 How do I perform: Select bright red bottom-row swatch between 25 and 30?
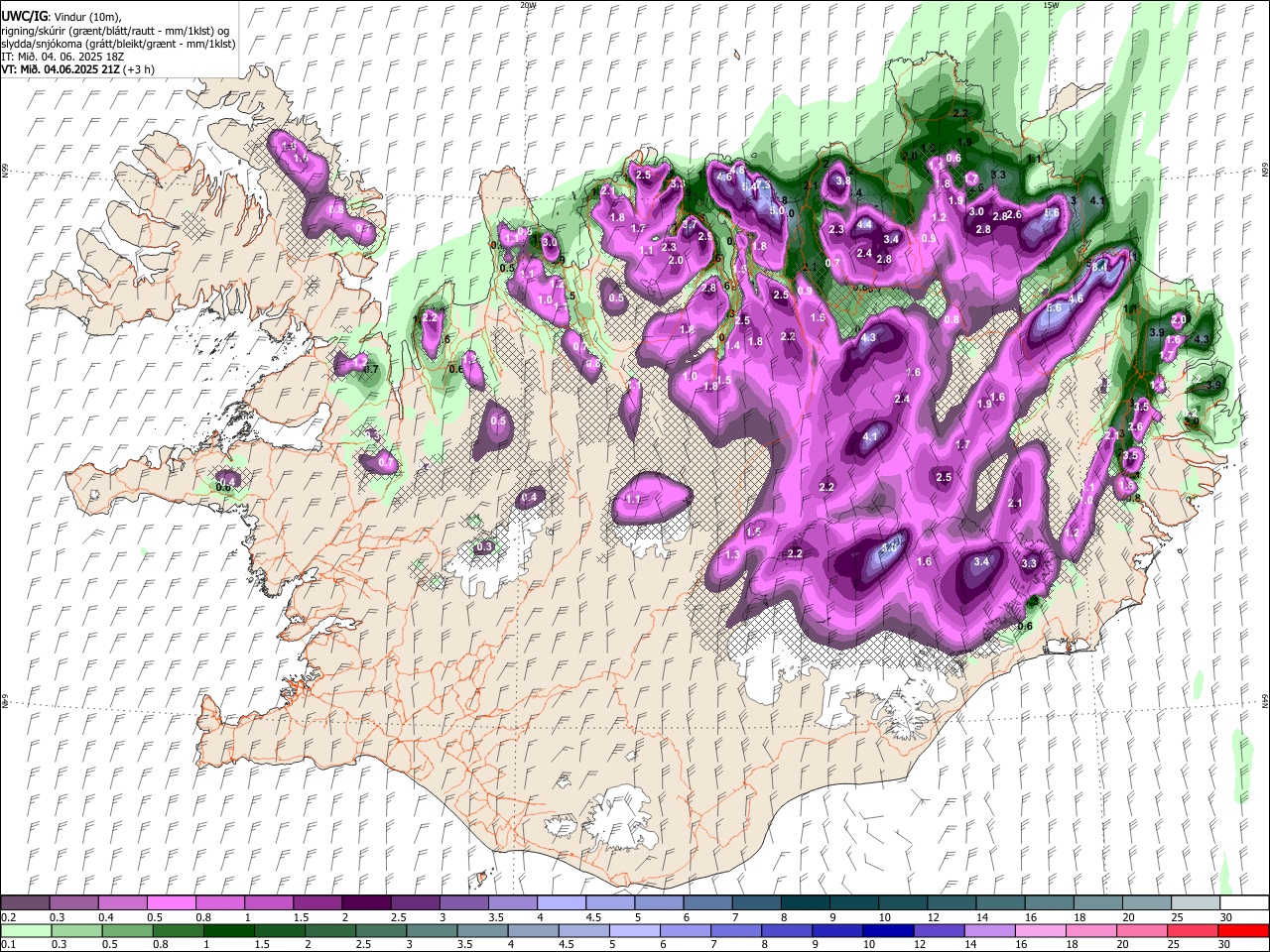tap(1195, 931)
